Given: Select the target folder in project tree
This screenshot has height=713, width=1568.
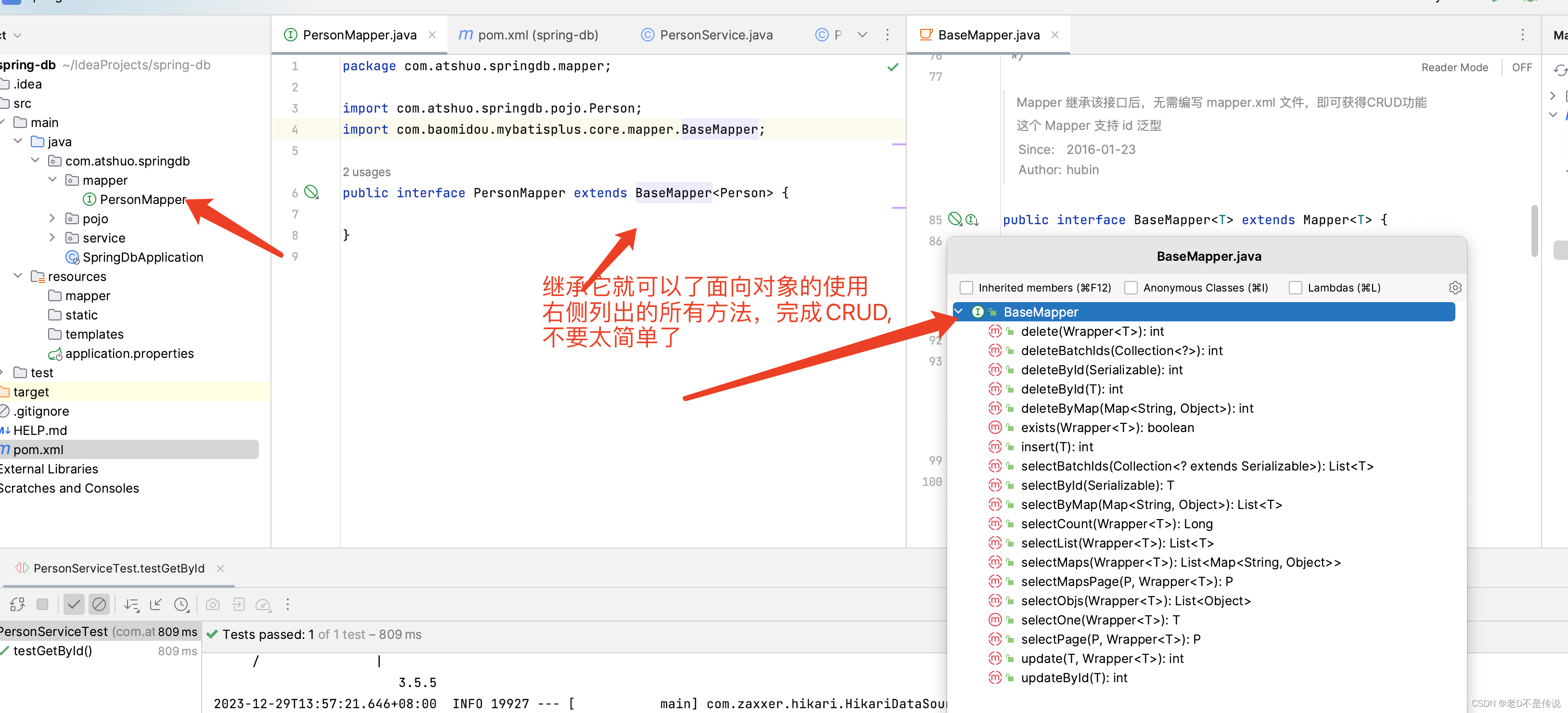Looking at the screenshot, I should pyautogui.click(x=30, y=392).
